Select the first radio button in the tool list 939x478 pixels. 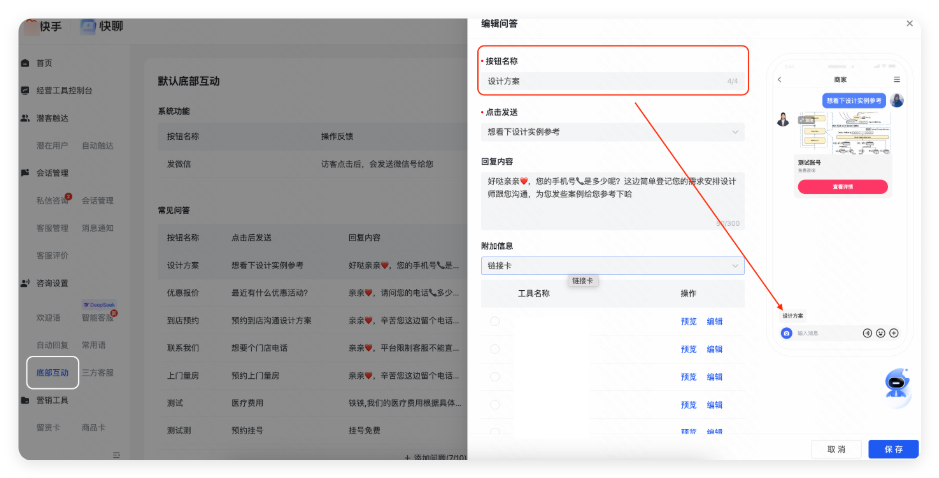[495, 321]
